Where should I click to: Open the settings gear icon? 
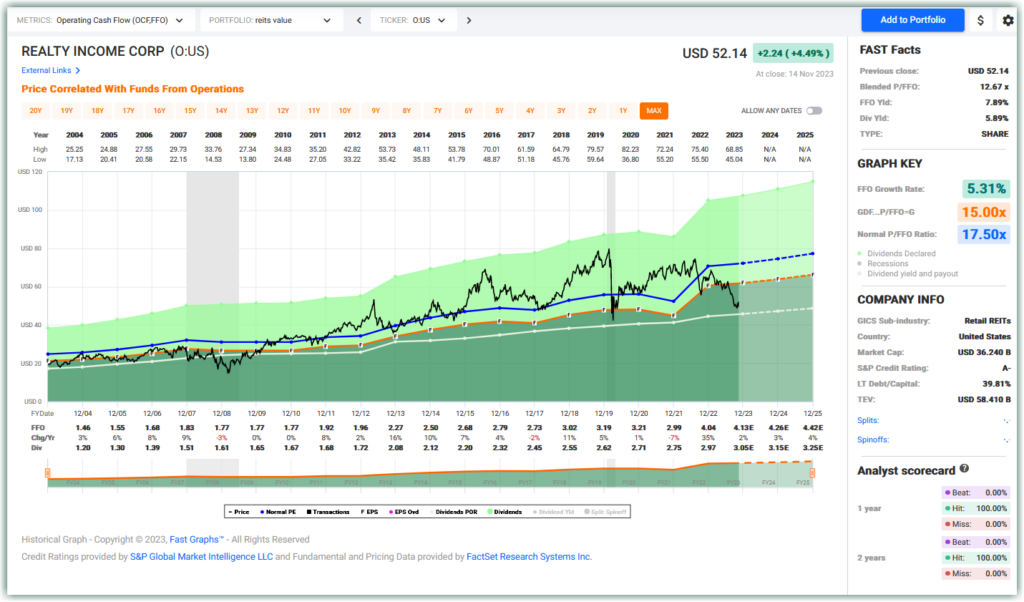click(x=1008, y=19)
